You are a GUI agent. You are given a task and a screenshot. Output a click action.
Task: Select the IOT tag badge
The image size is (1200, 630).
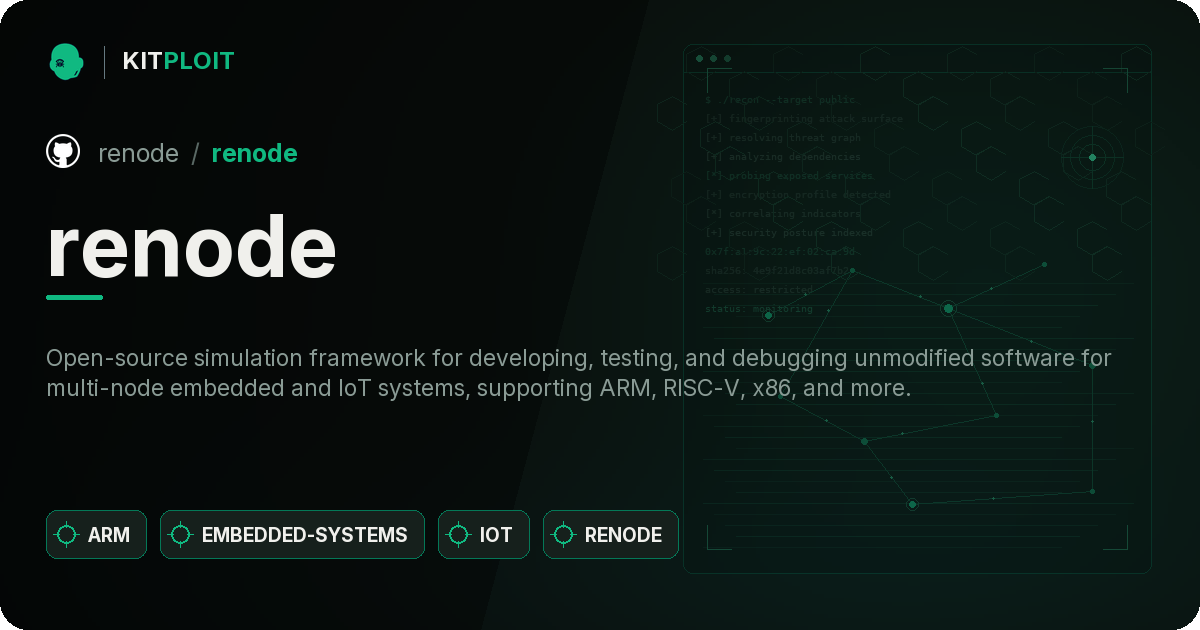tap(484, 535)
